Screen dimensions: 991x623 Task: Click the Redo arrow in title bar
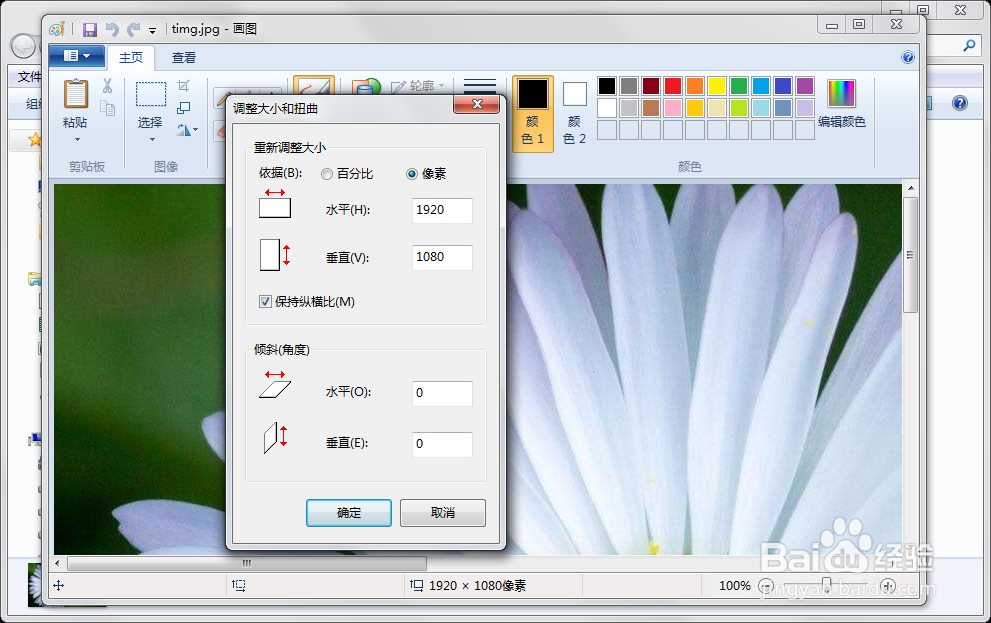(133, 29)
